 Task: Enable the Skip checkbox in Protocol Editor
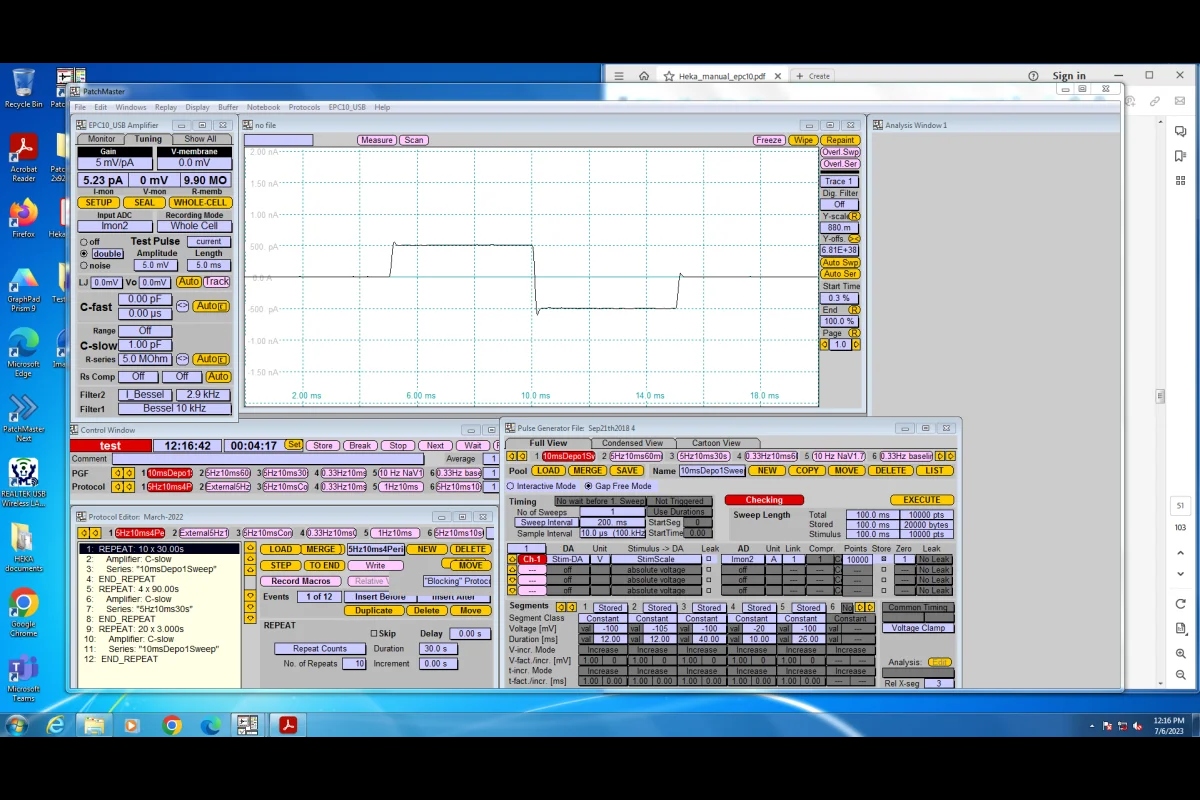point(375,633)
